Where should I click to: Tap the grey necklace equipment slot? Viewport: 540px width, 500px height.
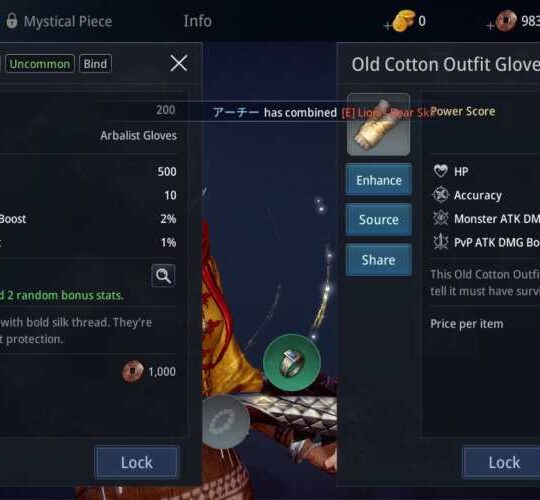(x=225, y=422)
